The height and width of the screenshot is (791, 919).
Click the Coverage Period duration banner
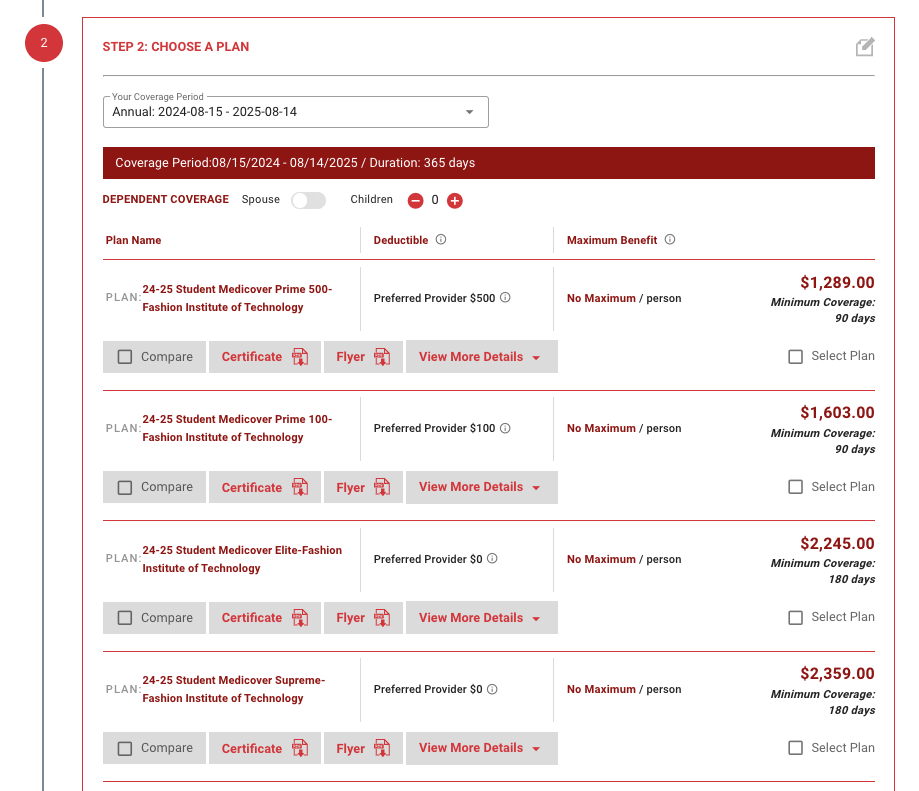(x=489, y=163)
